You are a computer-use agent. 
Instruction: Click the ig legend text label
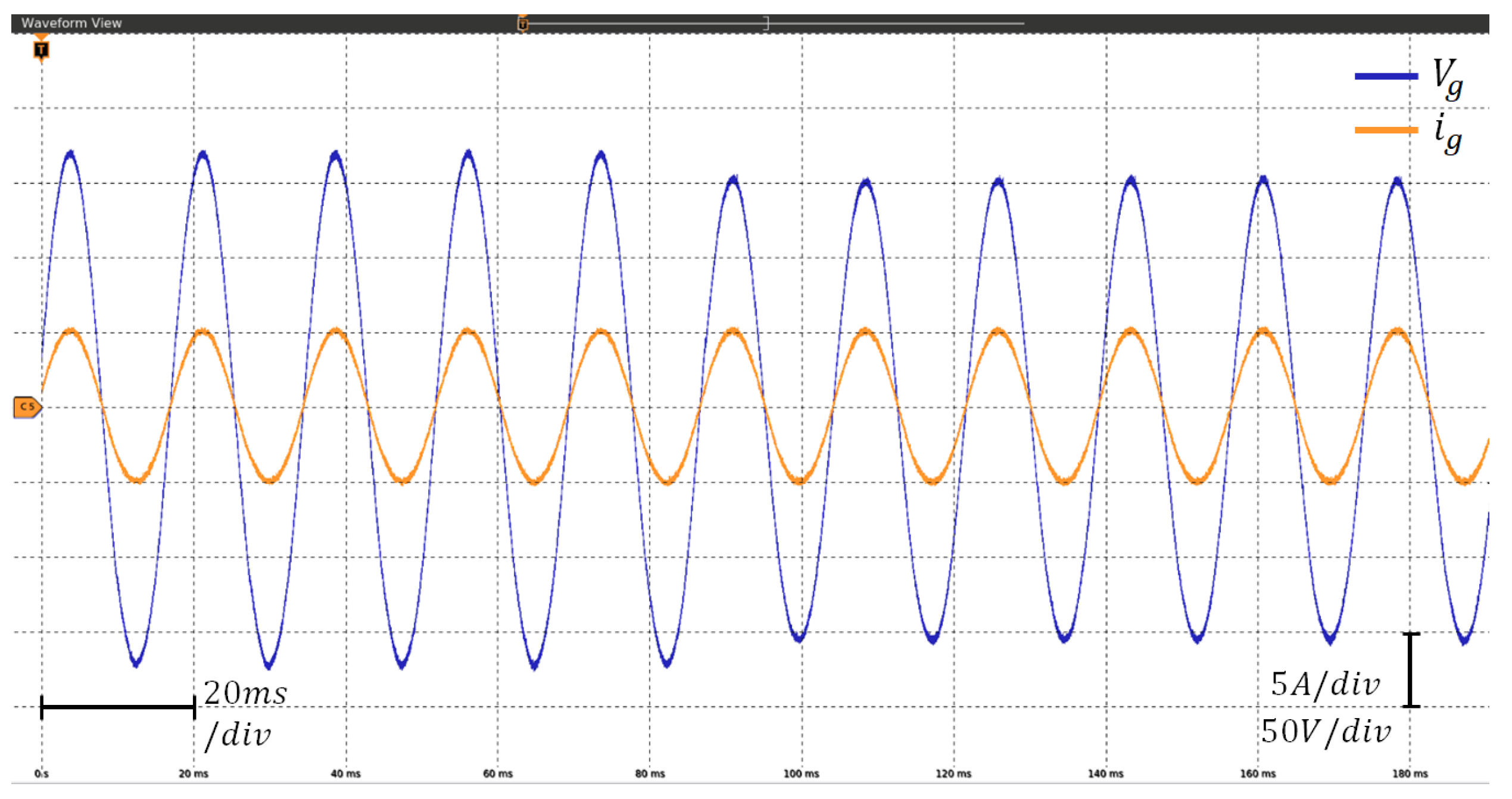pos(1447,132)
